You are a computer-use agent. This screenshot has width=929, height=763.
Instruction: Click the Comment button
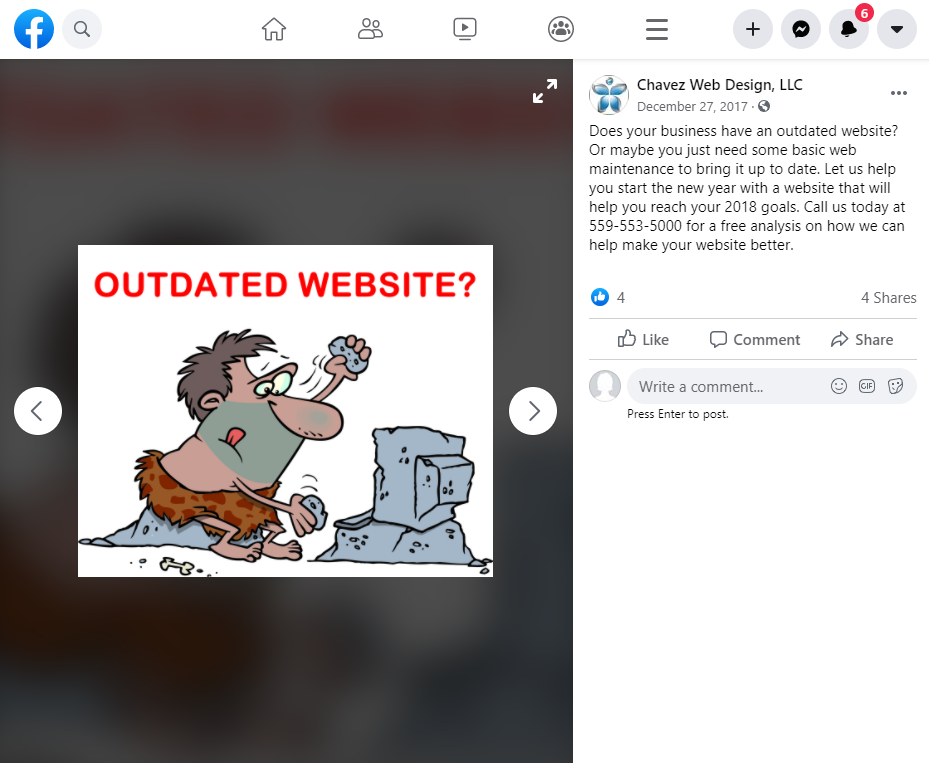[x=754, y=339]
